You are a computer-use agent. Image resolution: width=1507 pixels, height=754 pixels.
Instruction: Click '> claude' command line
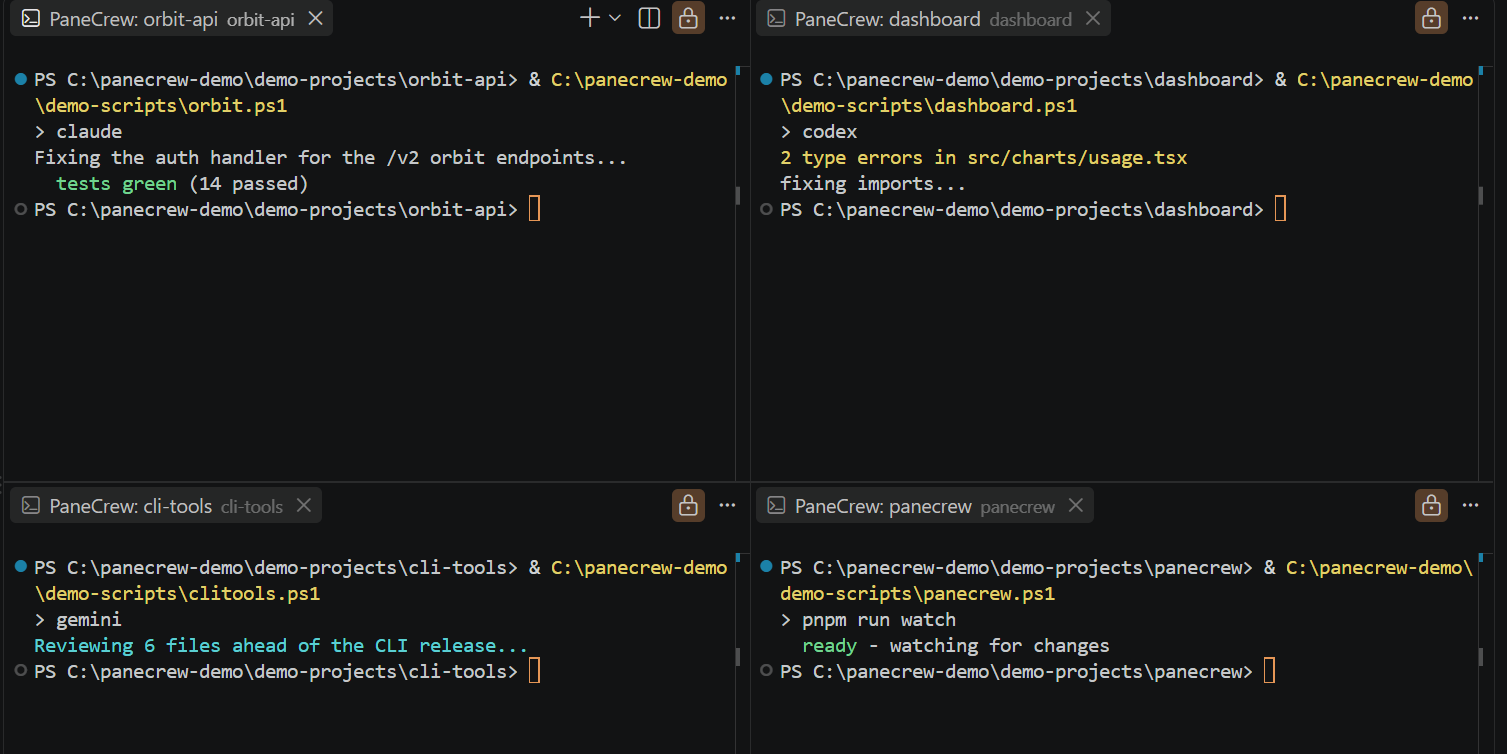click(x=78, y=132)
